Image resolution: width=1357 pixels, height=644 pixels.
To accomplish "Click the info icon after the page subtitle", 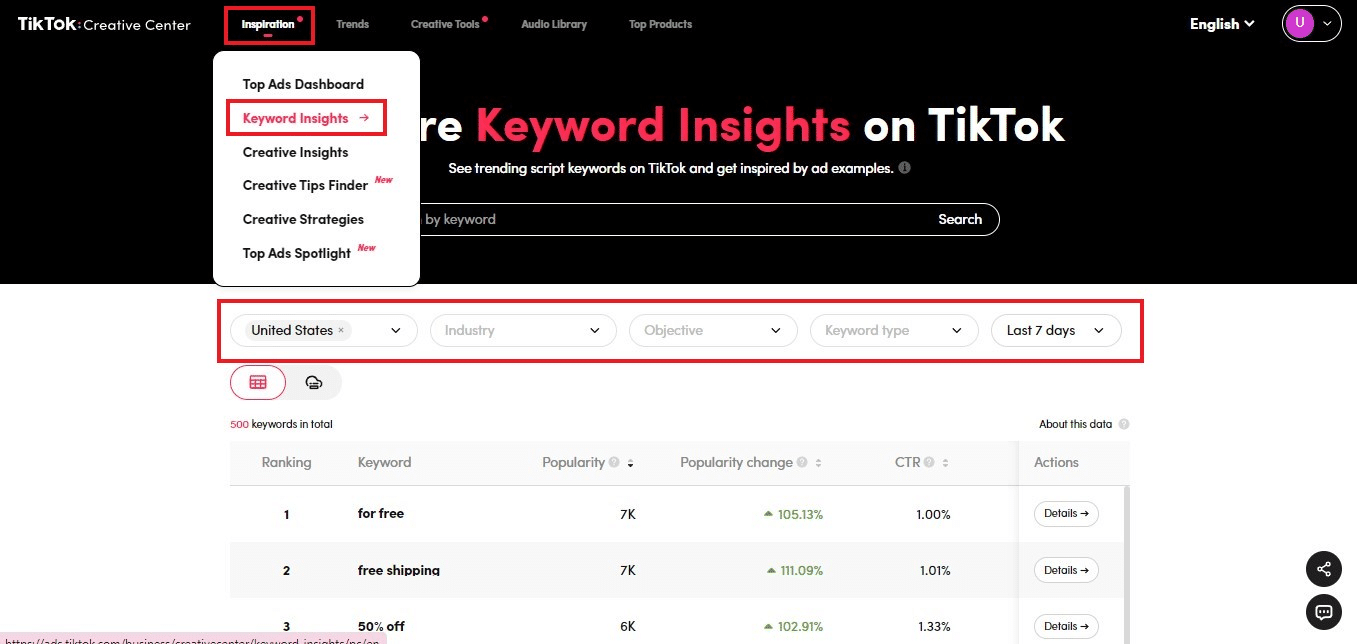I will (905, 168).
